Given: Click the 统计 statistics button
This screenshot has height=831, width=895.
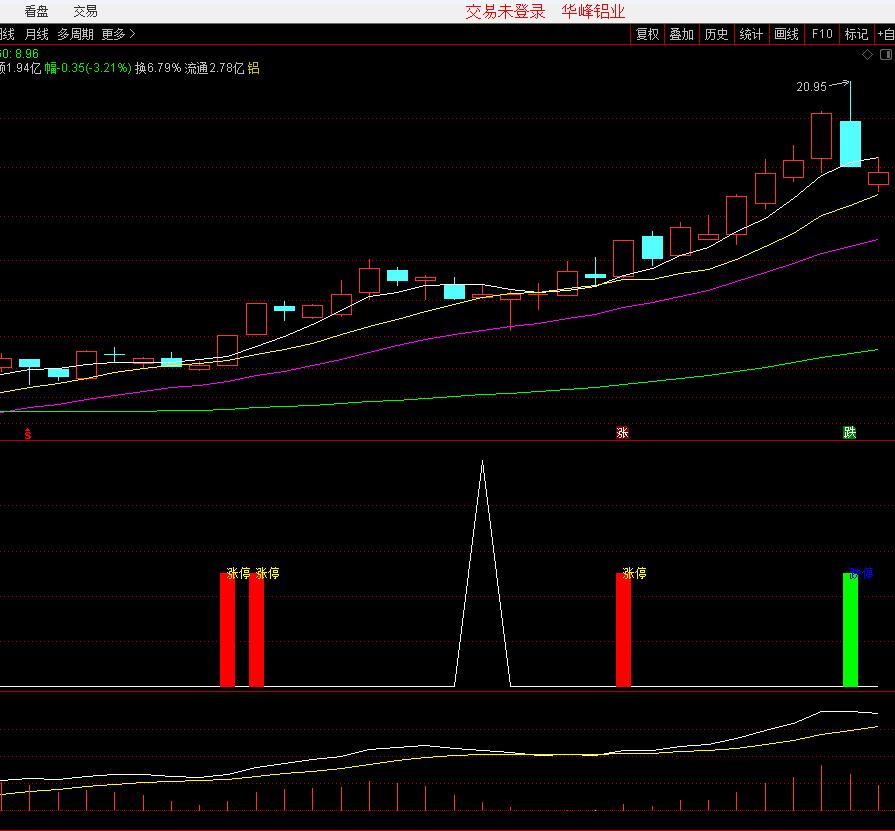Looking at the screenshot, I should click(x=751, y=34).
